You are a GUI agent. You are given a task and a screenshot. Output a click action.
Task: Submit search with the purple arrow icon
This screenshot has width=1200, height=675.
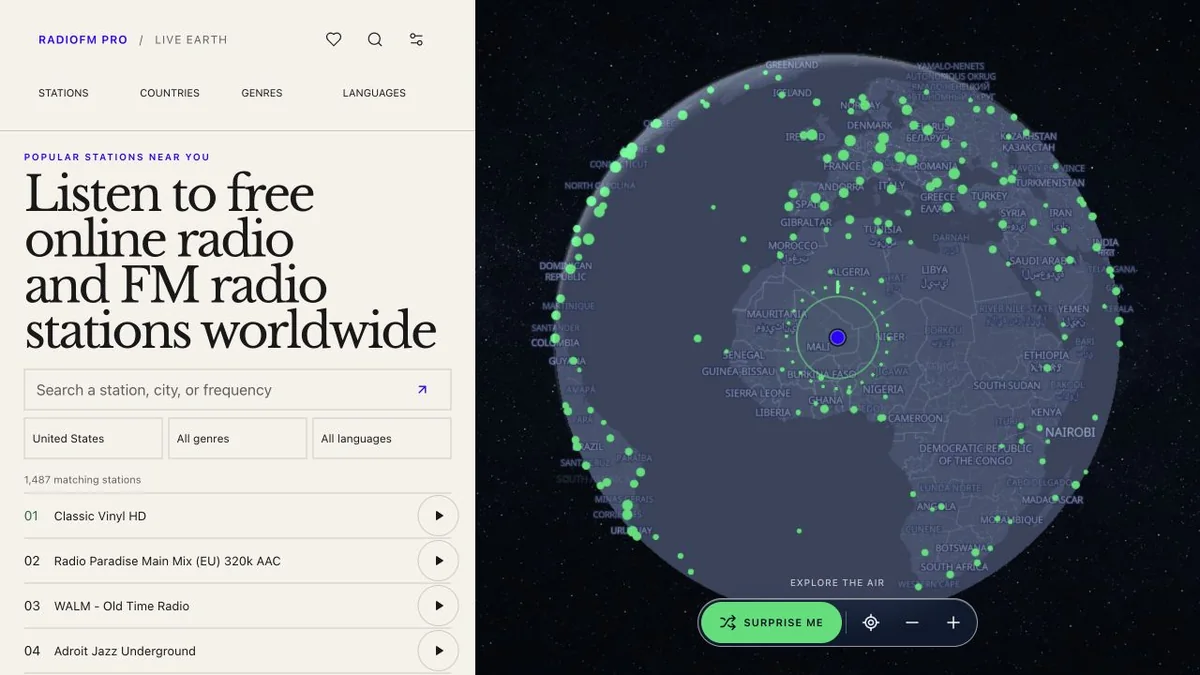pyautogui.click(x=422, y=390)
